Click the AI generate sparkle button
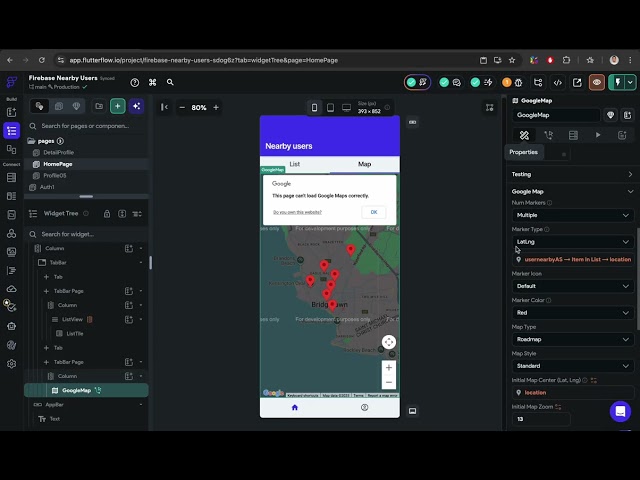 tap(136, 107)
